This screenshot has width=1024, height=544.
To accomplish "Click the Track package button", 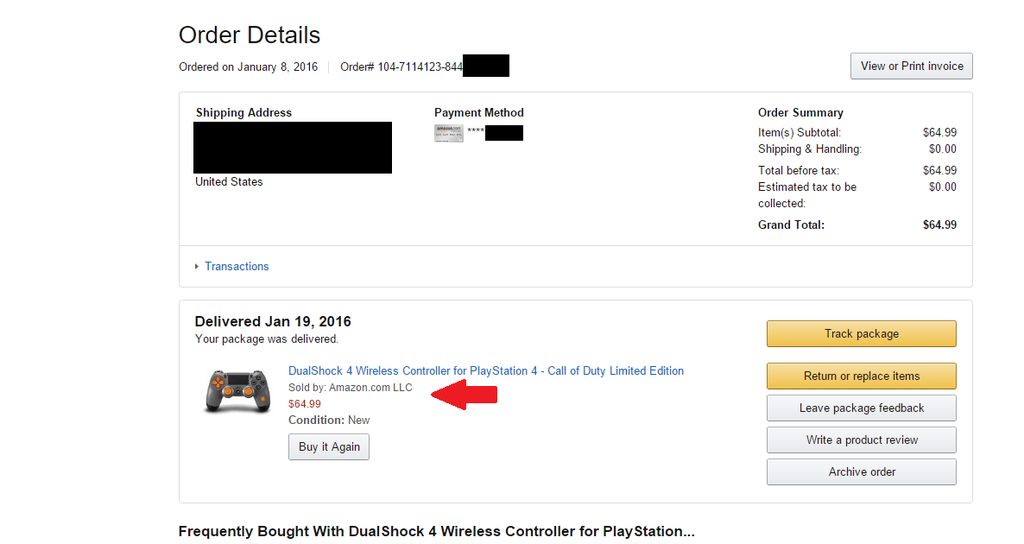I will 861,334.
